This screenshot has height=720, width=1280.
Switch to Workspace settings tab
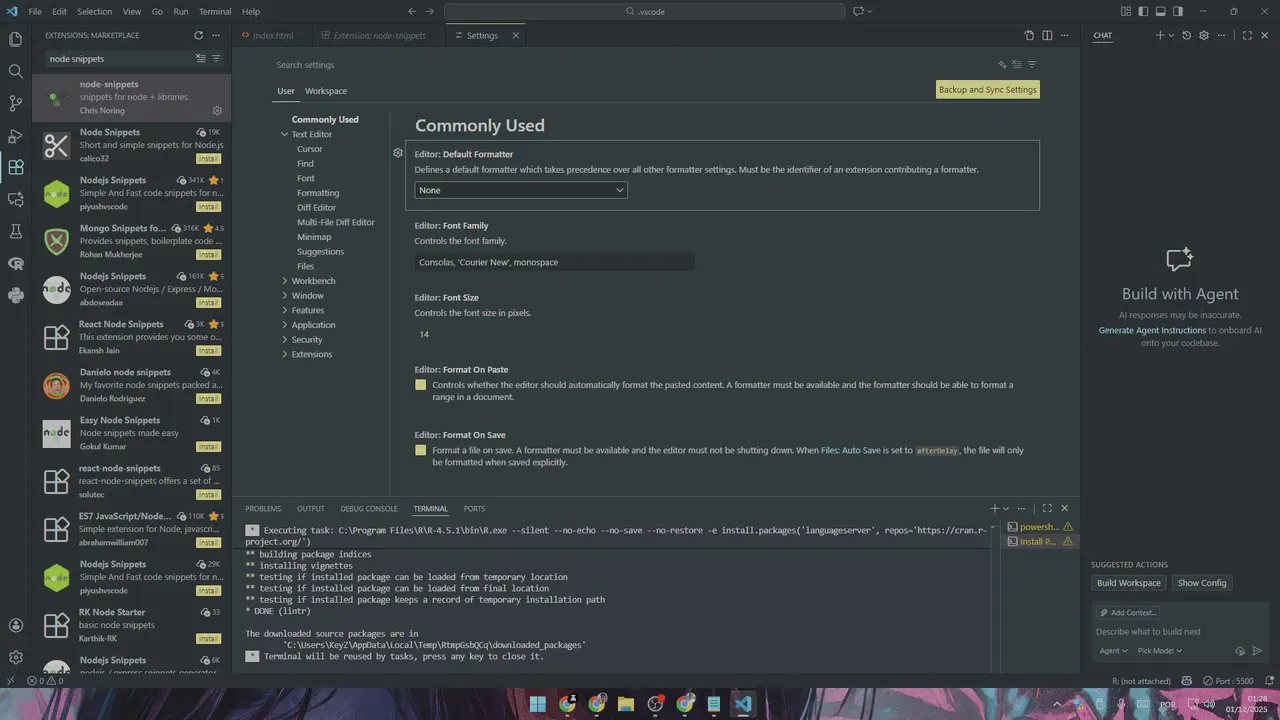coord(326,91)
